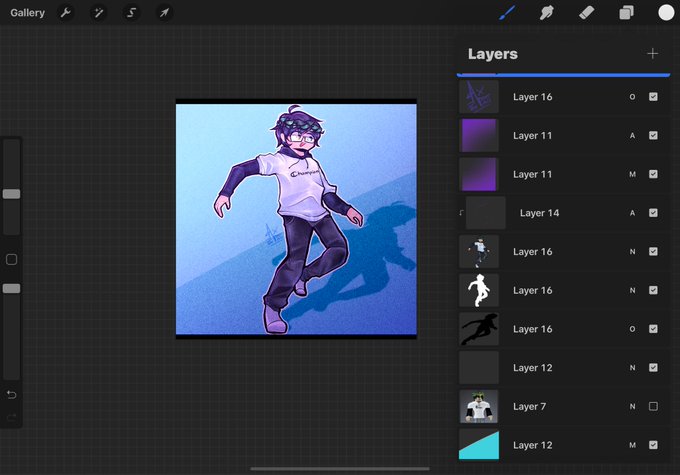Select the Smudge finger tool
The height and width of the screenshot is (475, 680).
(546, 13)
